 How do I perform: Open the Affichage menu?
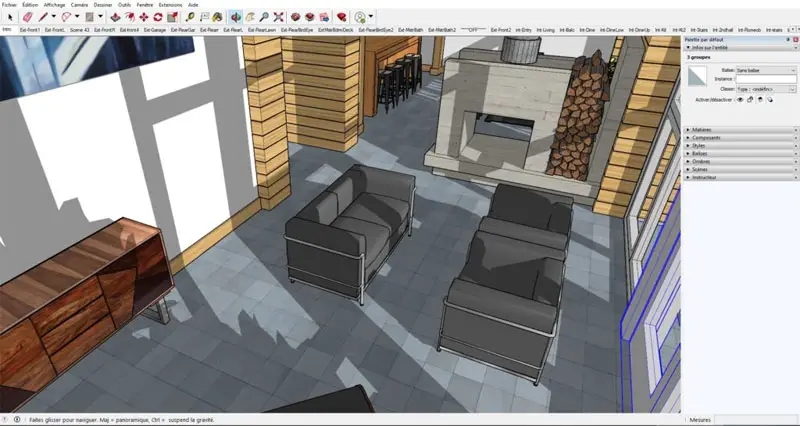coord(54,5)
